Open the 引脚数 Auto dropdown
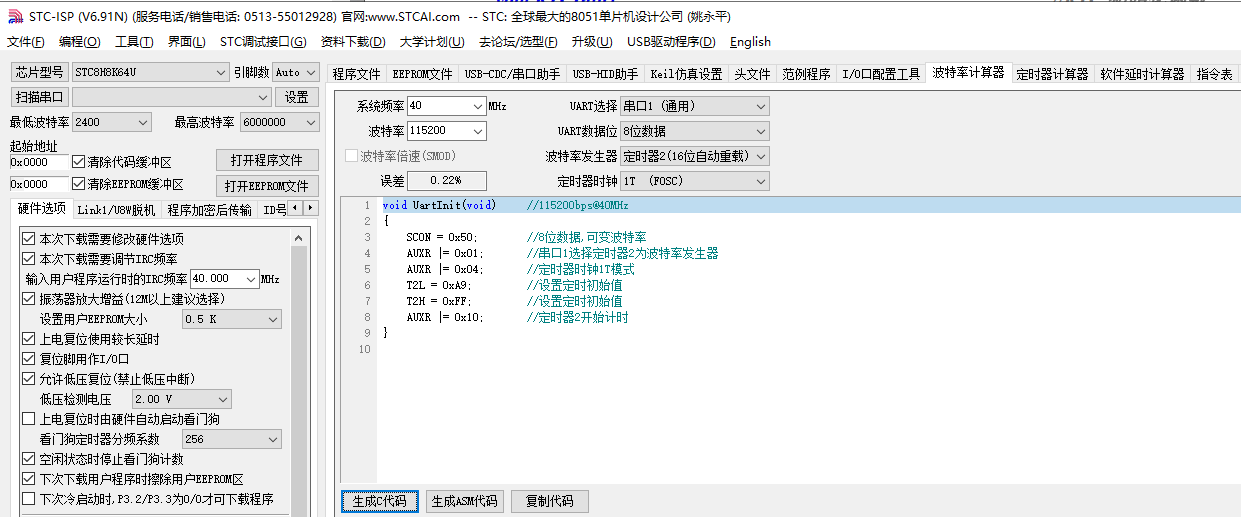 (310, 72)
